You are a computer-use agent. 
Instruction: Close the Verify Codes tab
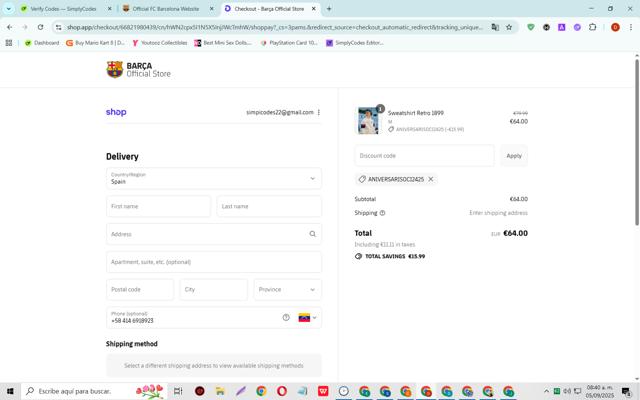(109, 9)
